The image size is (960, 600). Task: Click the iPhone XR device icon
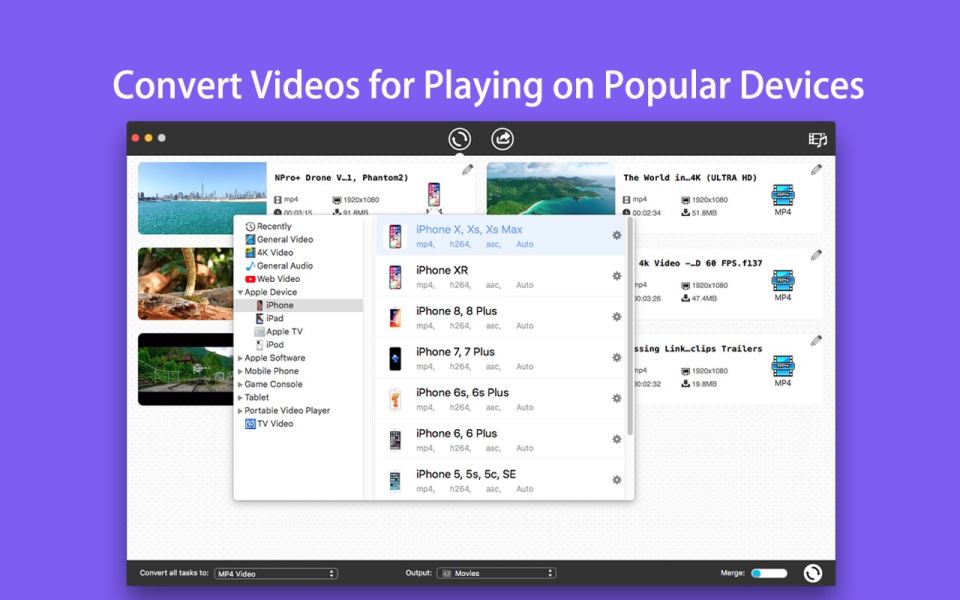tap(396, 277)
